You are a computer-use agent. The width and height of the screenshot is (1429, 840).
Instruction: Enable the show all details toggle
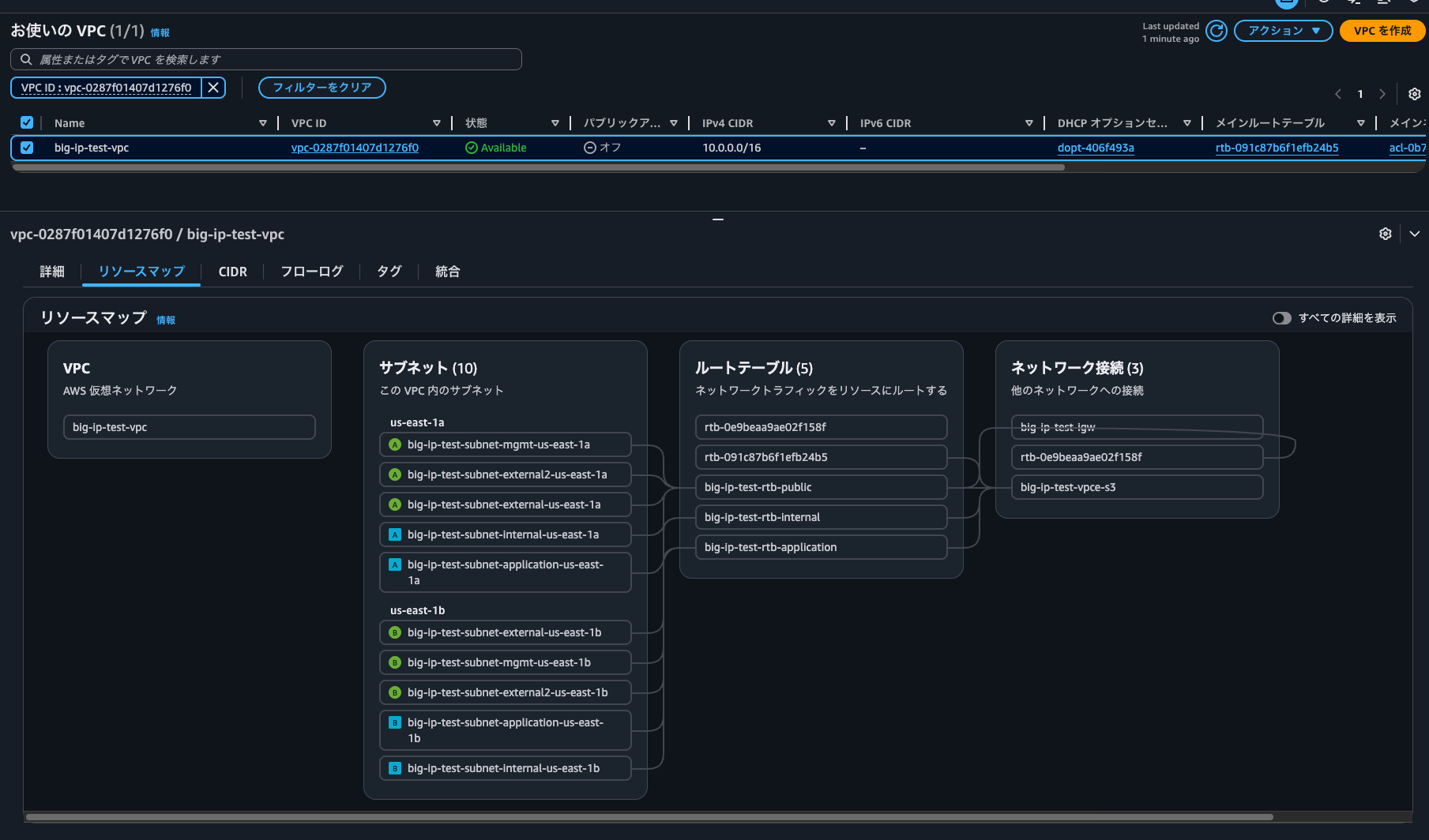click(x=1281, y=318)
